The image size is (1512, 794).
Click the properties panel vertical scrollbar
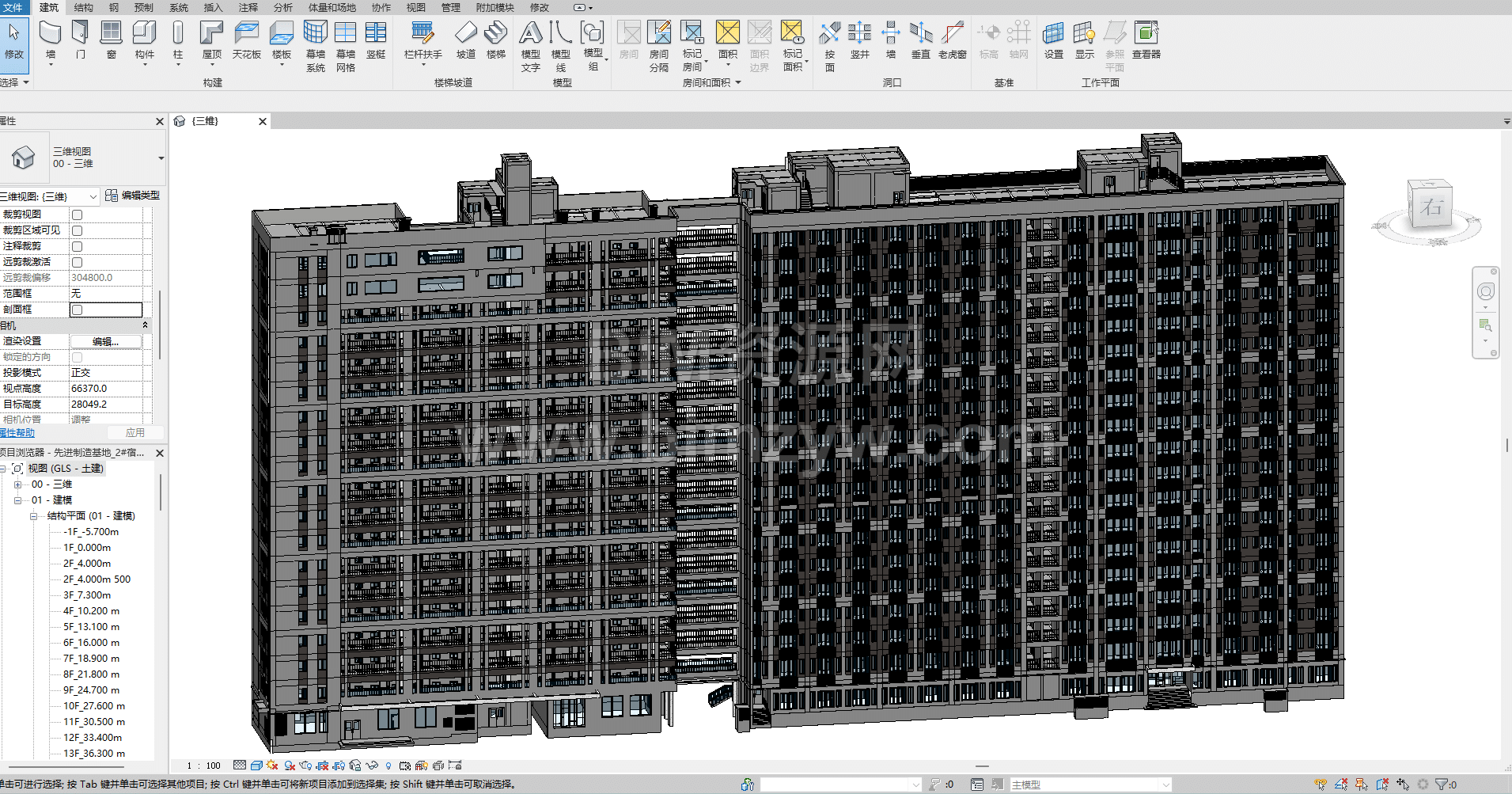pyautogui.click(x=161, y=325)
